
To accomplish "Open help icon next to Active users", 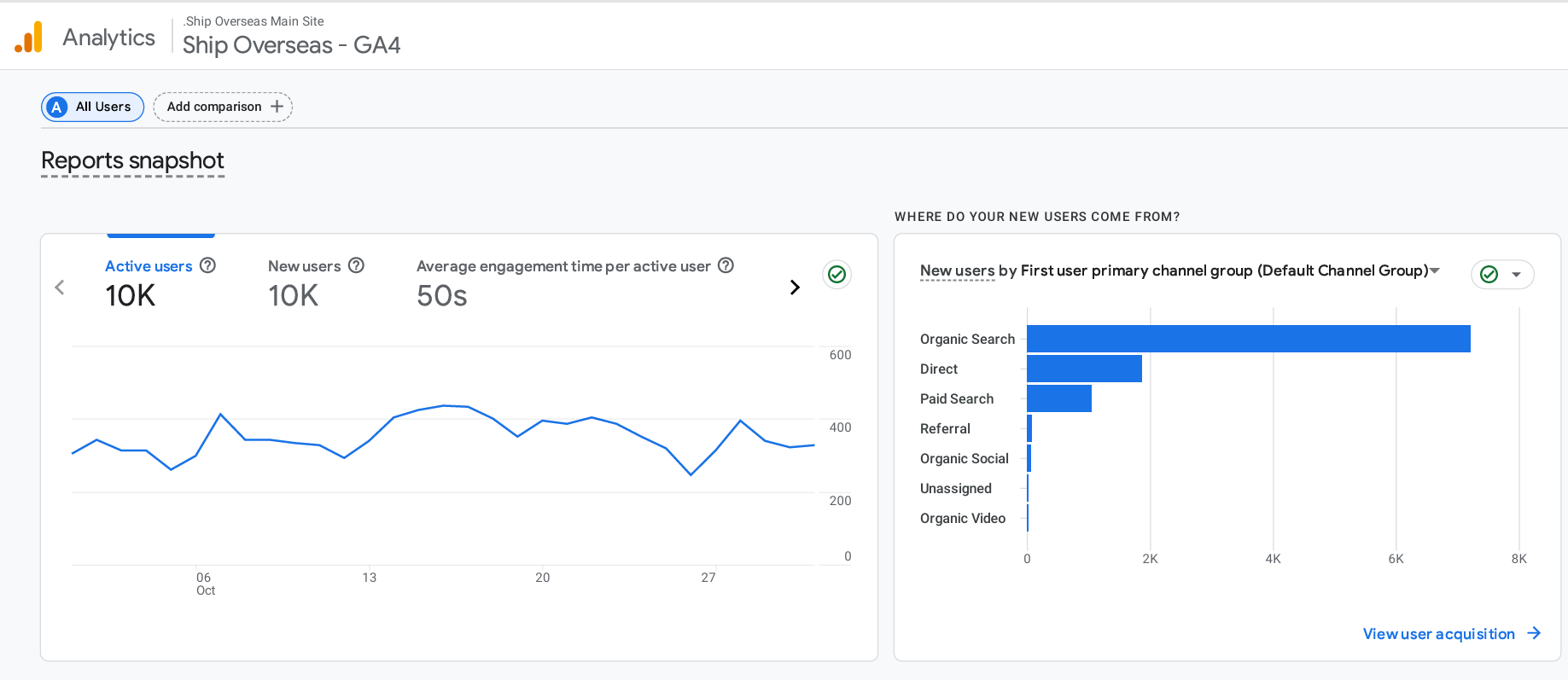I will pos(207,265).
